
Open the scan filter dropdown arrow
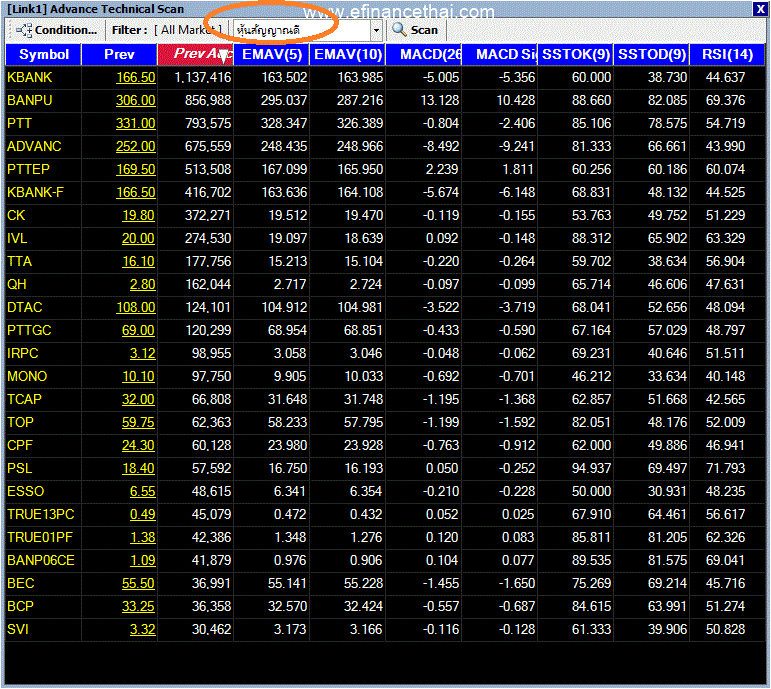[376, 30]
